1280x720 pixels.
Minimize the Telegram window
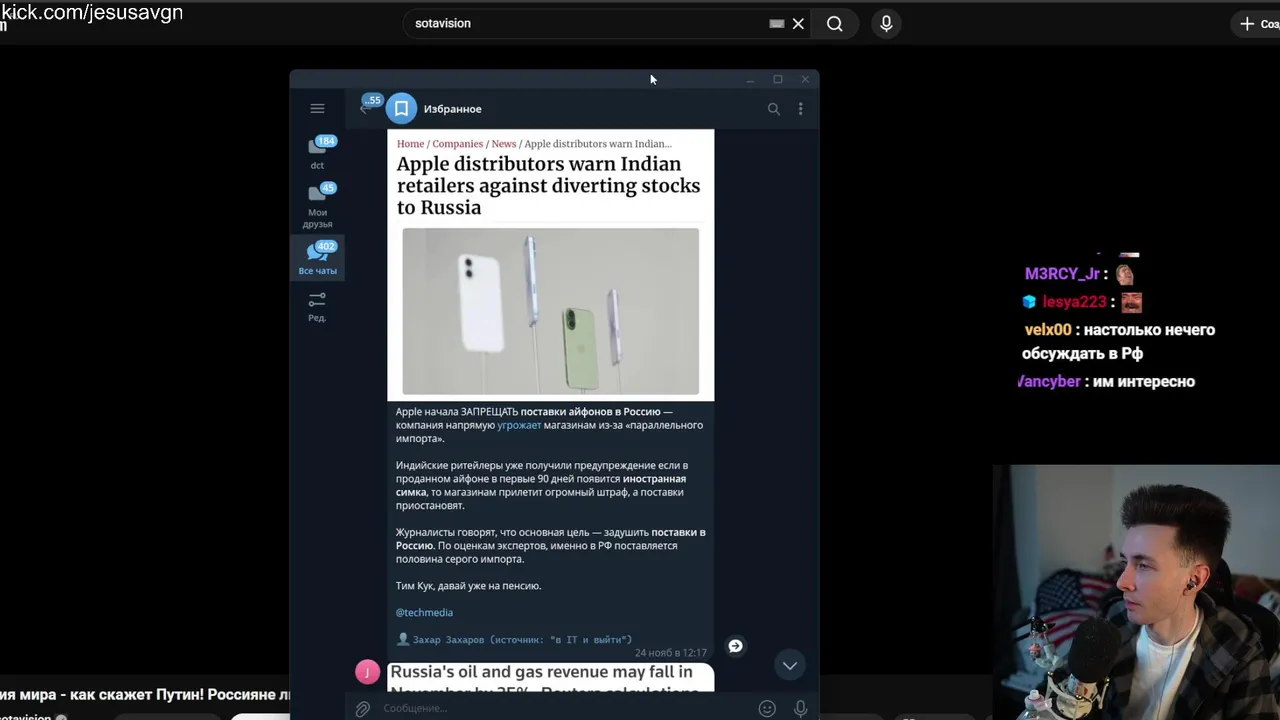click(750, 79)
